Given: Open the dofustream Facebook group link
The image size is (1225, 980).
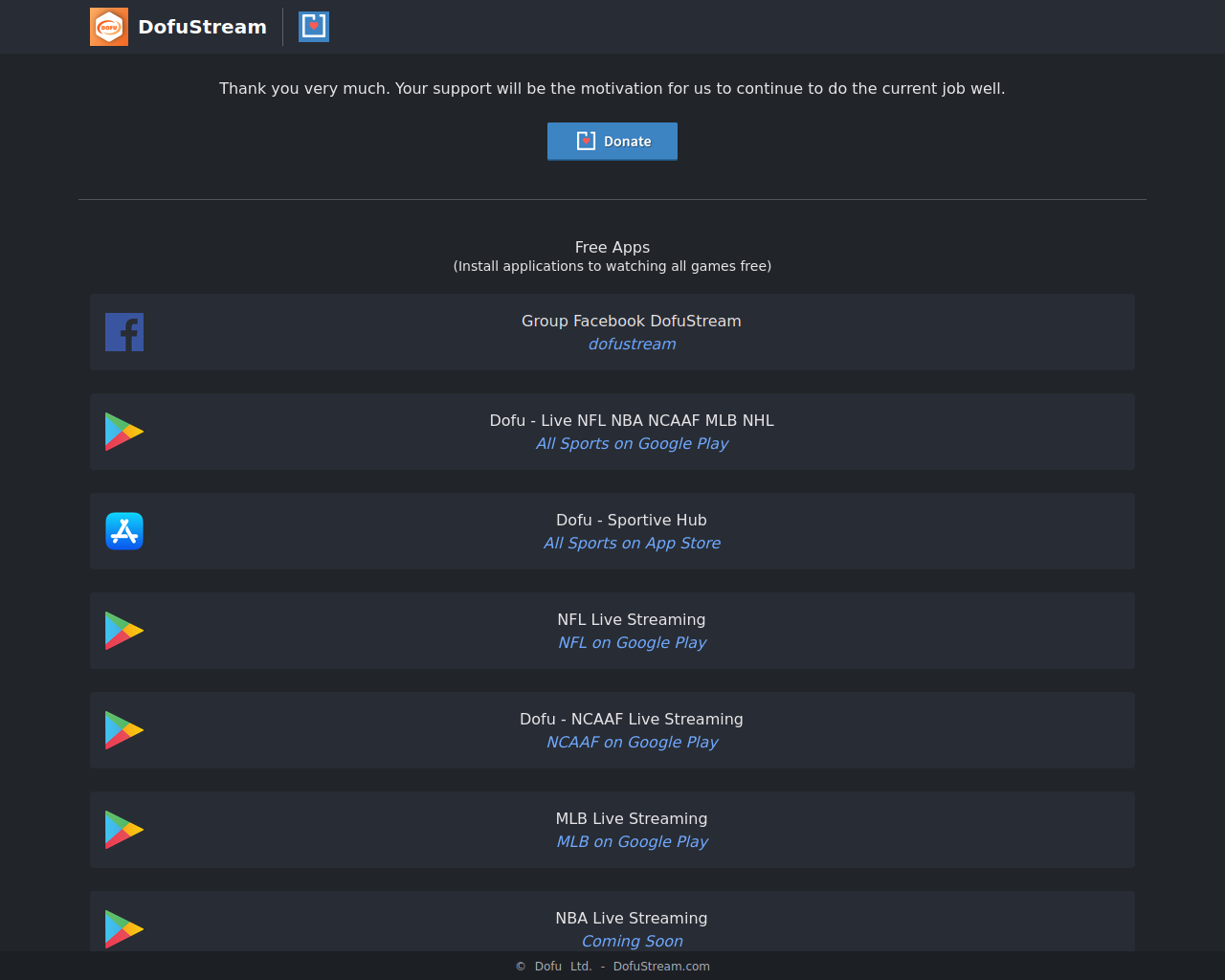Looking at the screenshot, I should (632, 344).
